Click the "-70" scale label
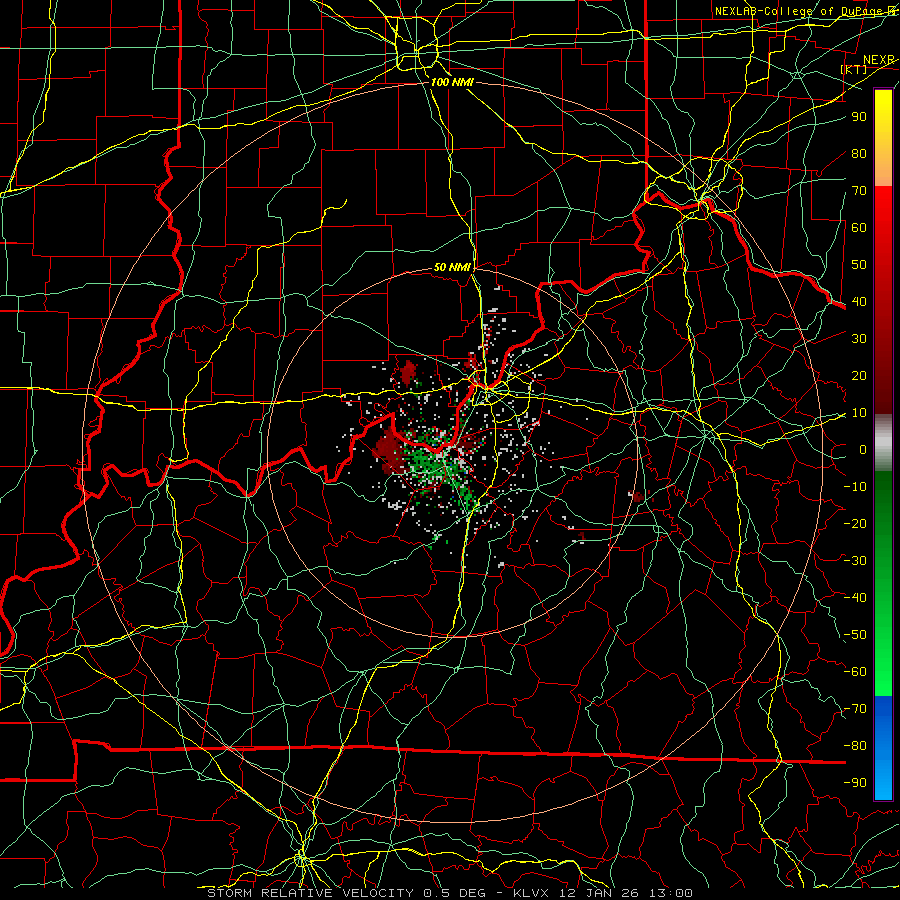This screenshot has width=900, height=900. pos(855,709)
